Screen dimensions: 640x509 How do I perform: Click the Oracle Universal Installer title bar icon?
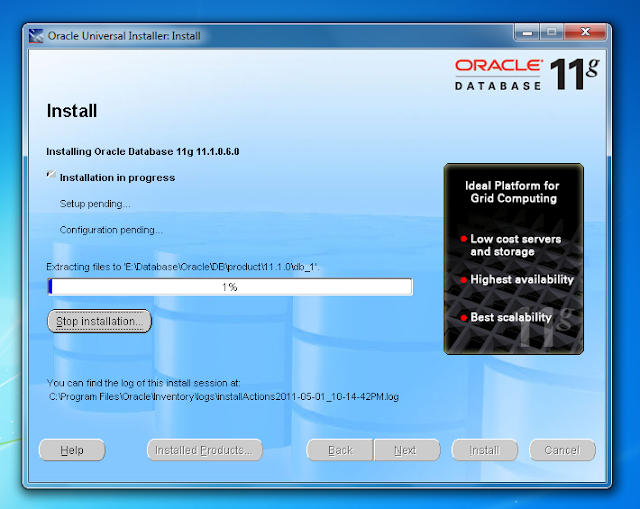coord(36,36)
